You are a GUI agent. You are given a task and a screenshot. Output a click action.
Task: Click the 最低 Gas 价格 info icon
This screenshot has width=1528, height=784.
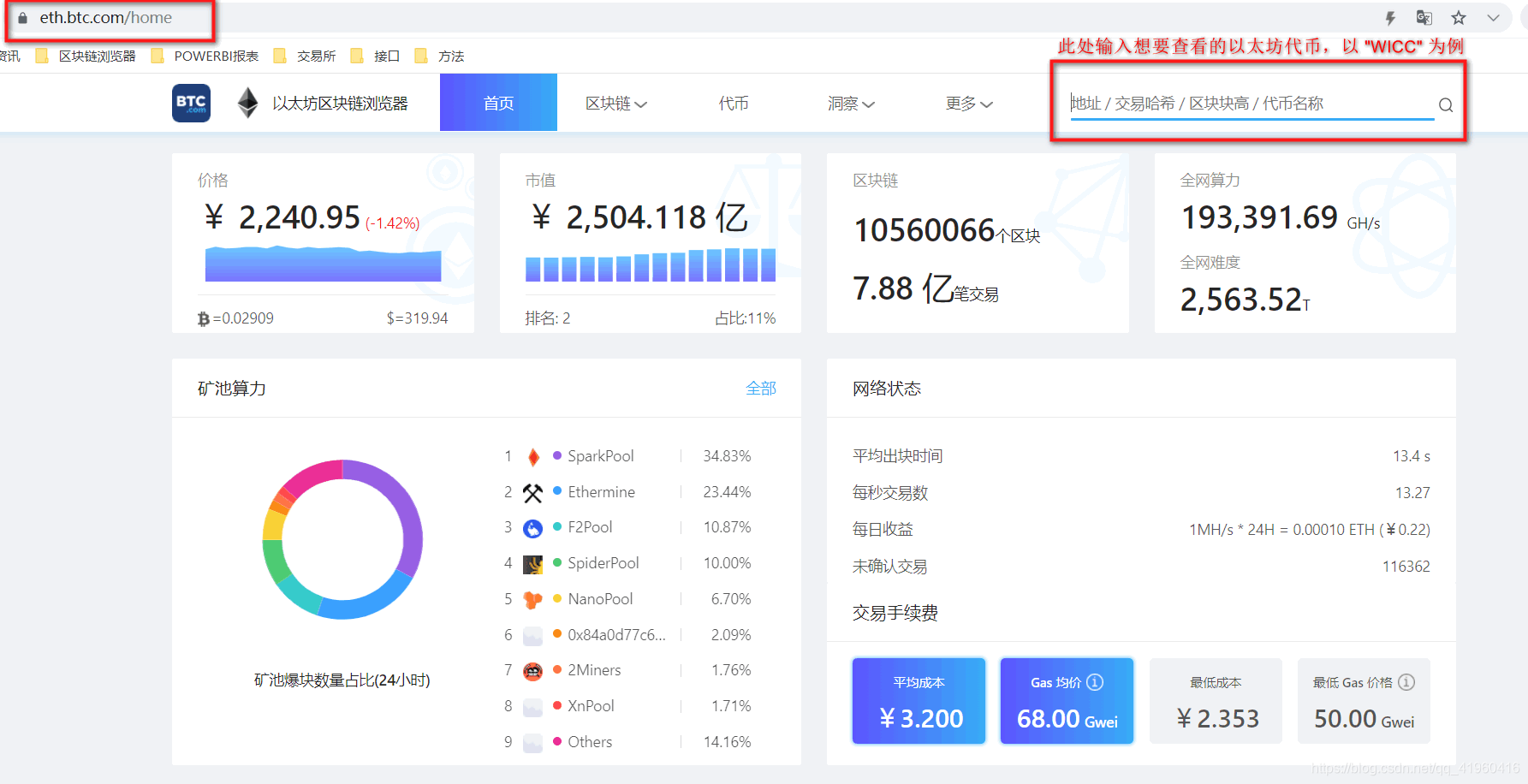point(1406,682)
